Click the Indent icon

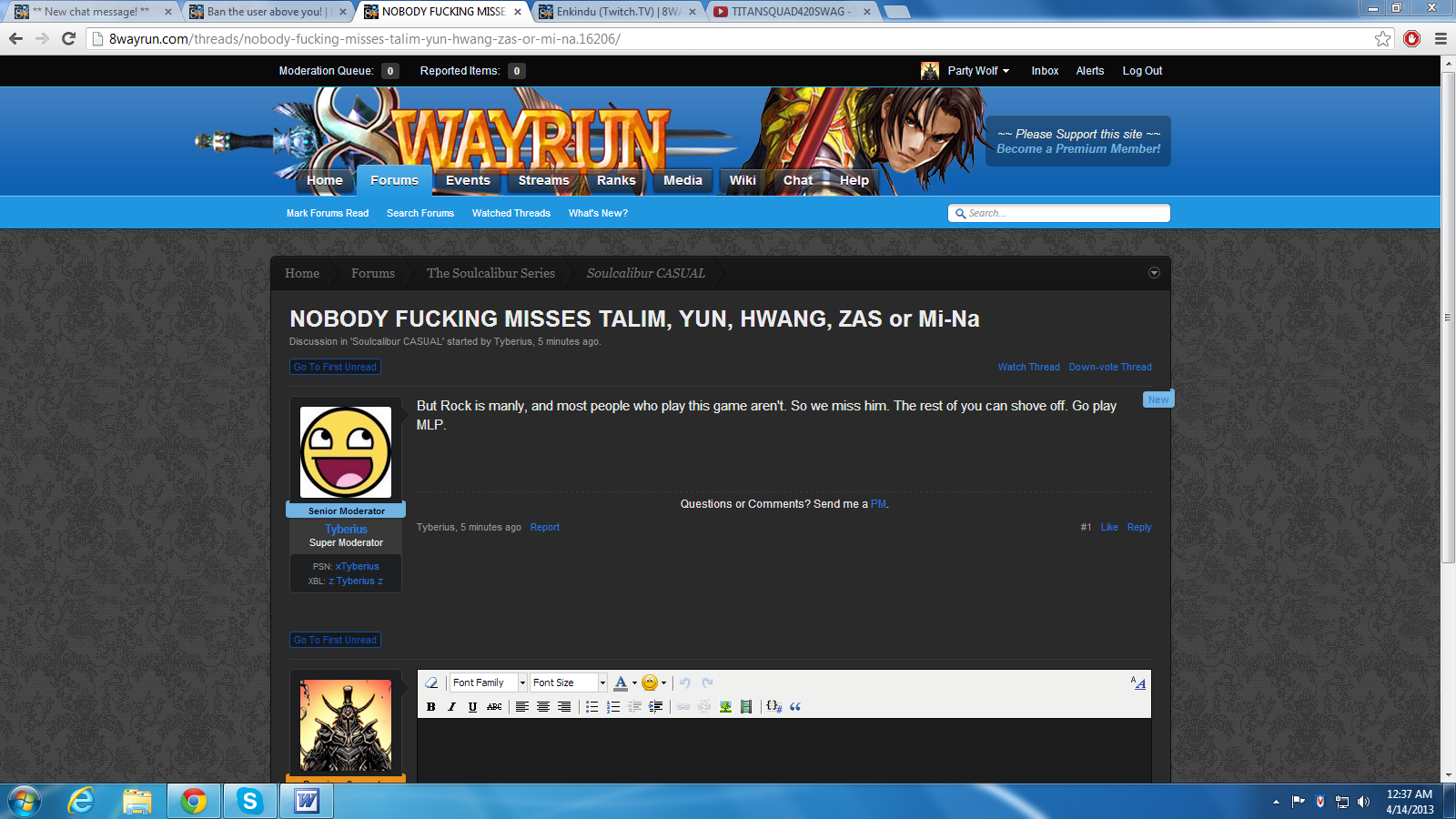(x=655, y=707)
